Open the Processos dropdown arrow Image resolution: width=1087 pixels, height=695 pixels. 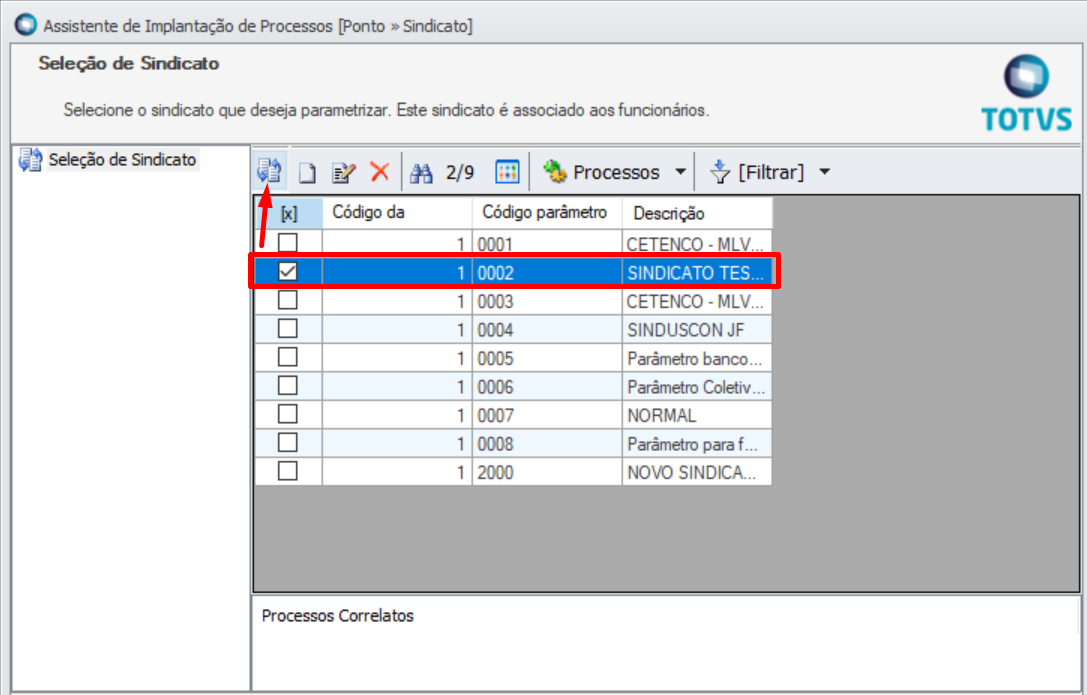tap(681, 172)
